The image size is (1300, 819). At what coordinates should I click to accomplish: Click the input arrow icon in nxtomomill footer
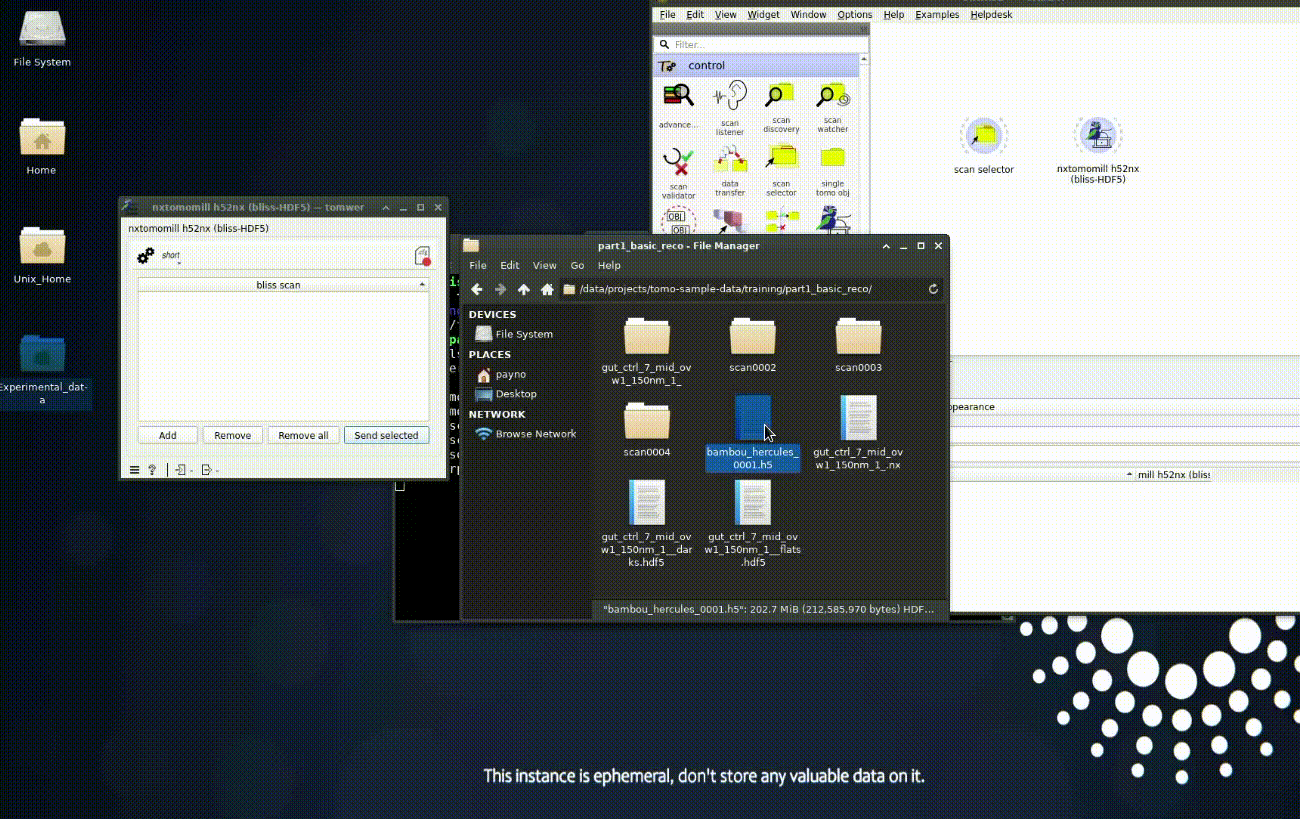pos(181,470)
